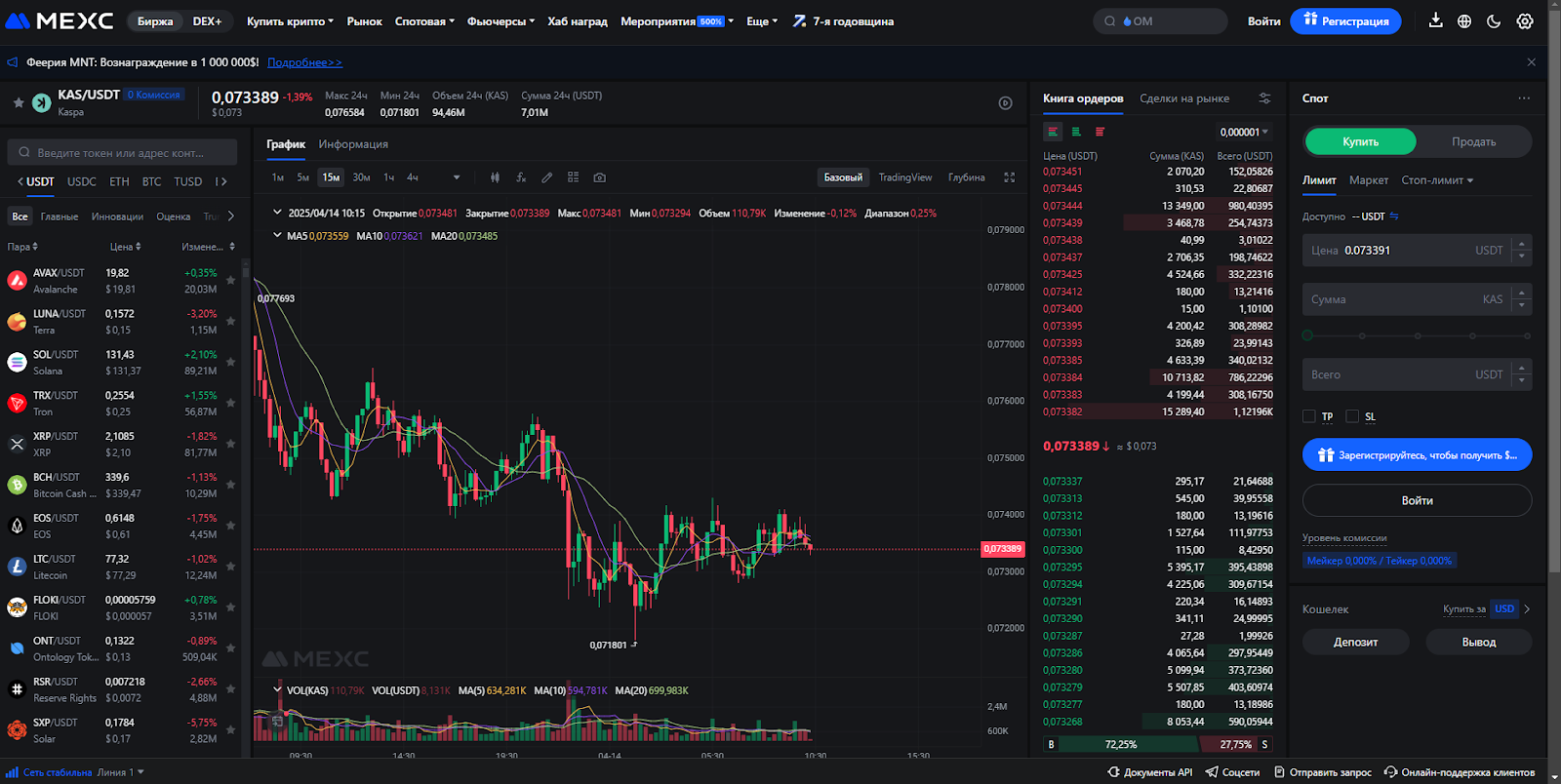Open the download app icon in header

click(x=1435, y=20)
